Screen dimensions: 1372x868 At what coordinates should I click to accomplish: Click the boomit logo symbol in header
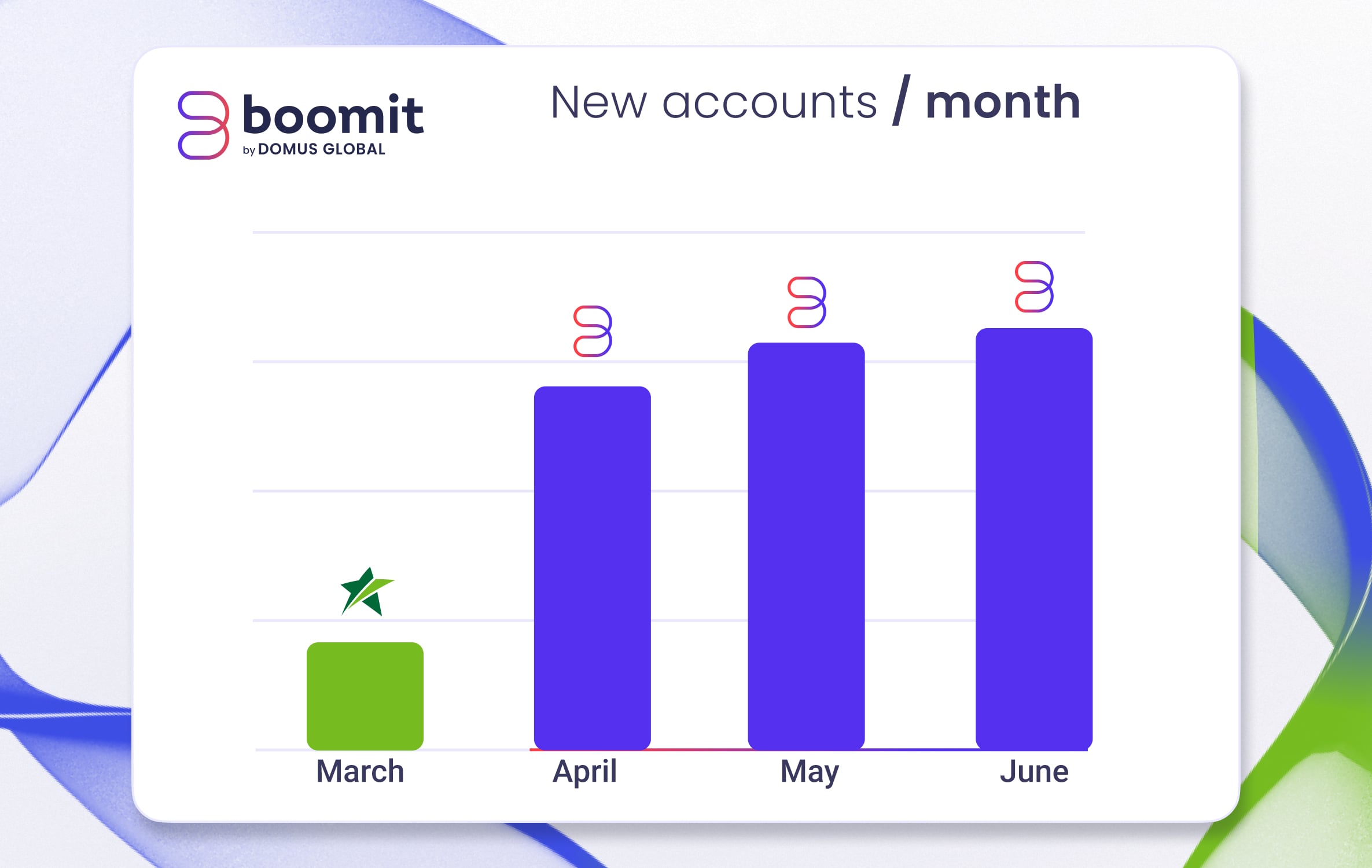tap(203, 125)
